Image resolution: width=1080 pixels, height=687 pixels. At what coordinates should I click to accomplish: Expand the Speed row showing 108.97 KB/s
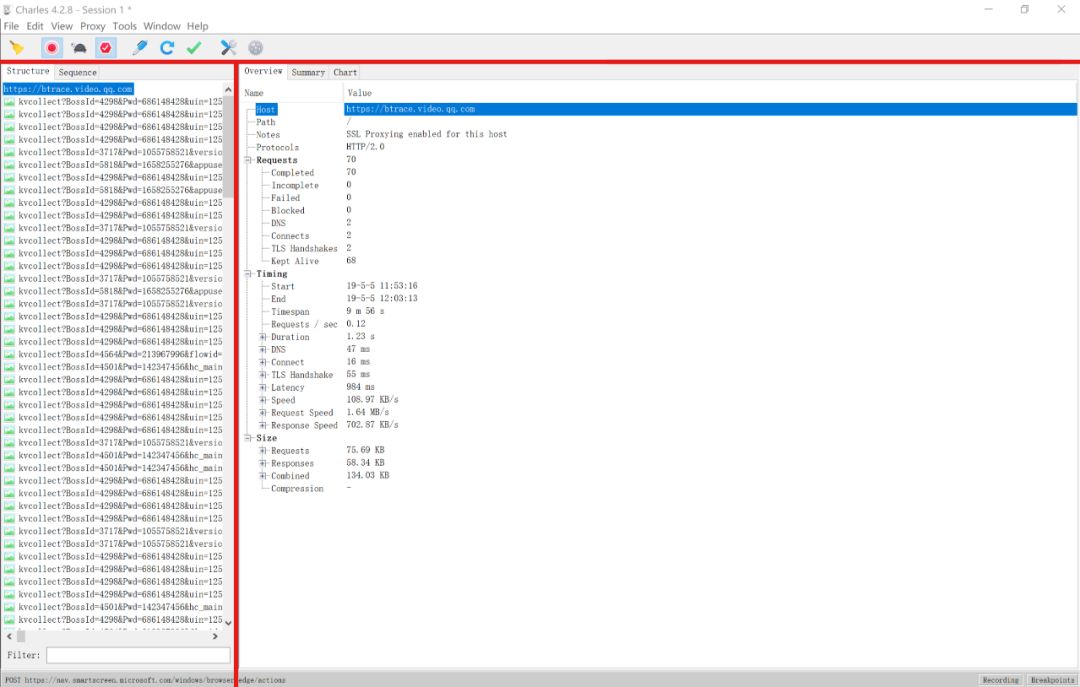[x=262, y=400]
